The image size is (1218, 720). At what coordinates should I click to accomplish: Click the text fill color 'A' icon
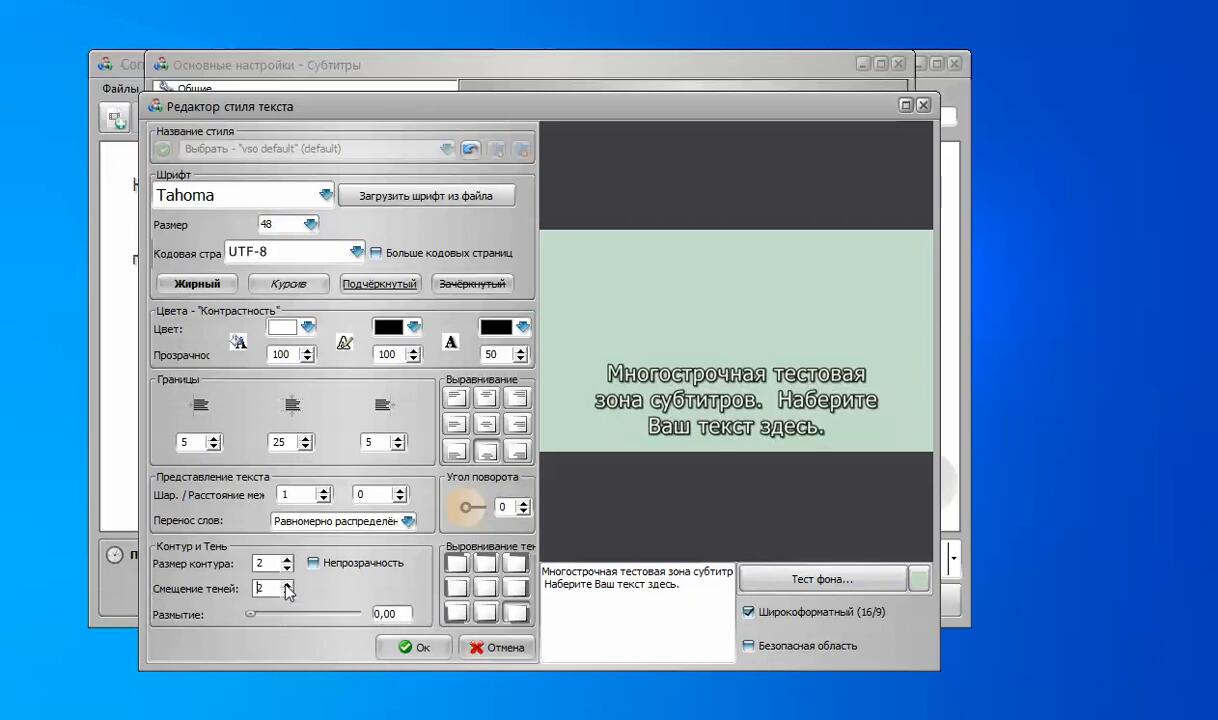pyautogui.click(x=238, y=342)
